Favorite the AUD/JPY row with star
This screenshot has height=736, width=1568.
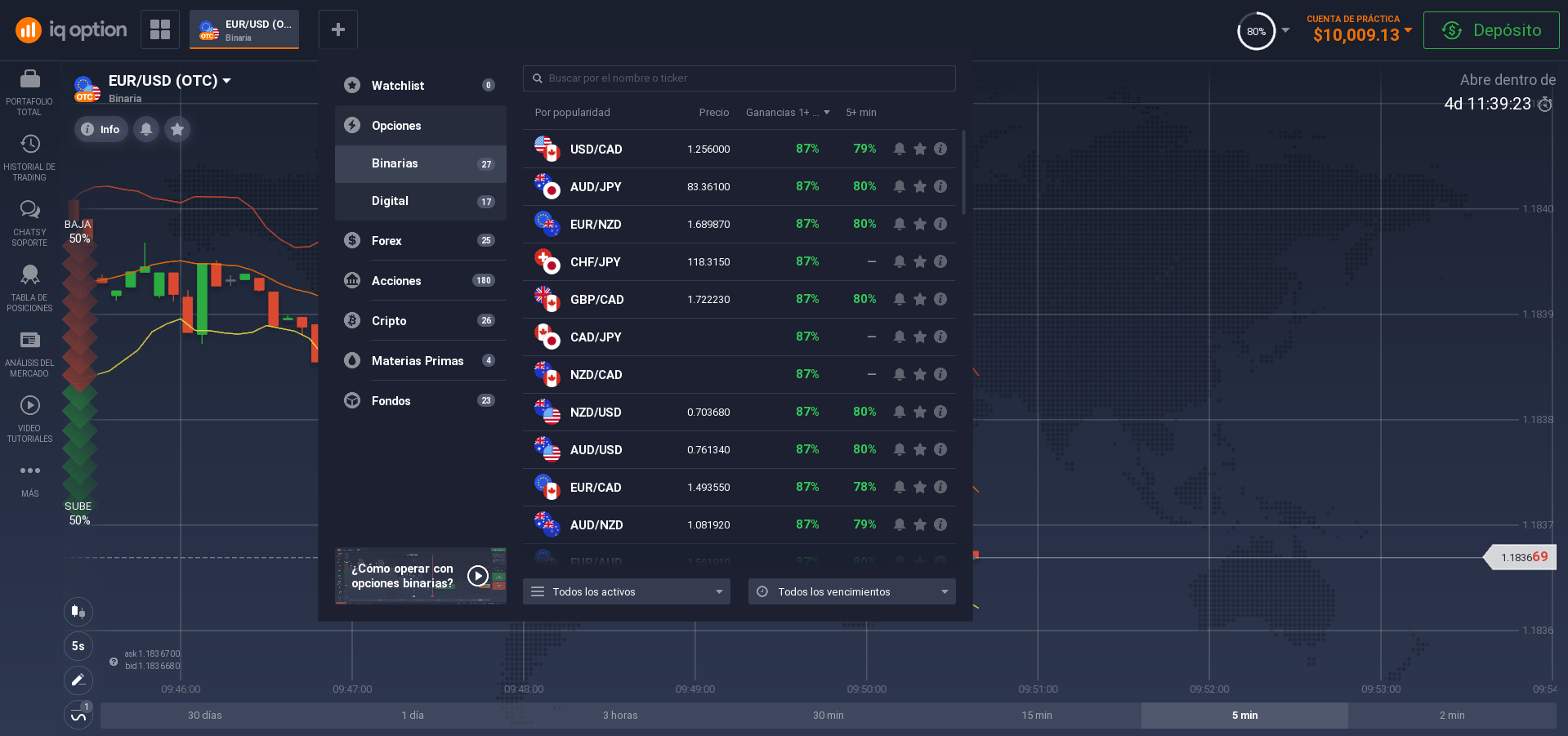pos(920,186)
